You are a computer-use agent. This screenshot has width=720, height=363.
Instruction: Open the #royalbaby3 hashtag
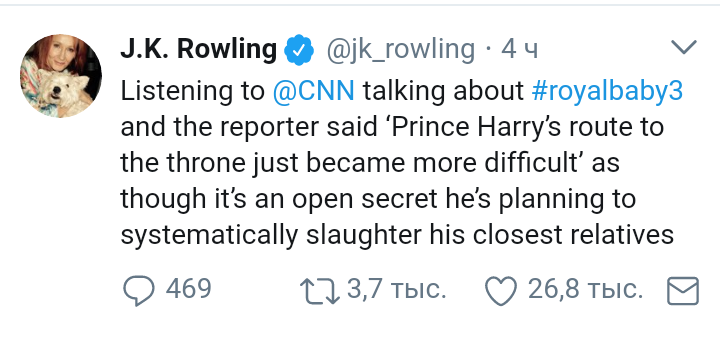point(608,92)
